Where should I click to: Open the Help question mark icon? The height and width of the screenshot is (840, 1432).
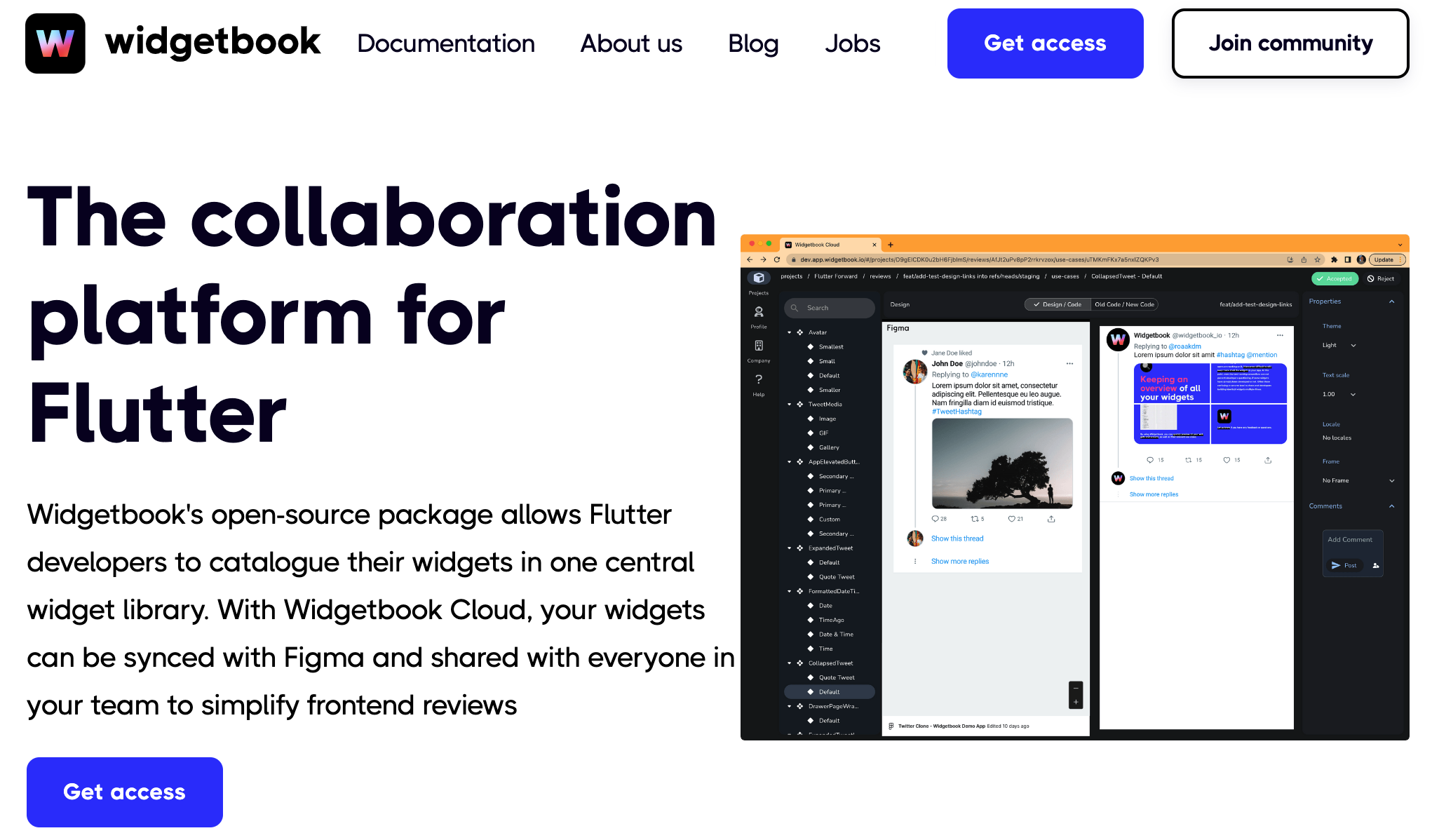point(758,379)
